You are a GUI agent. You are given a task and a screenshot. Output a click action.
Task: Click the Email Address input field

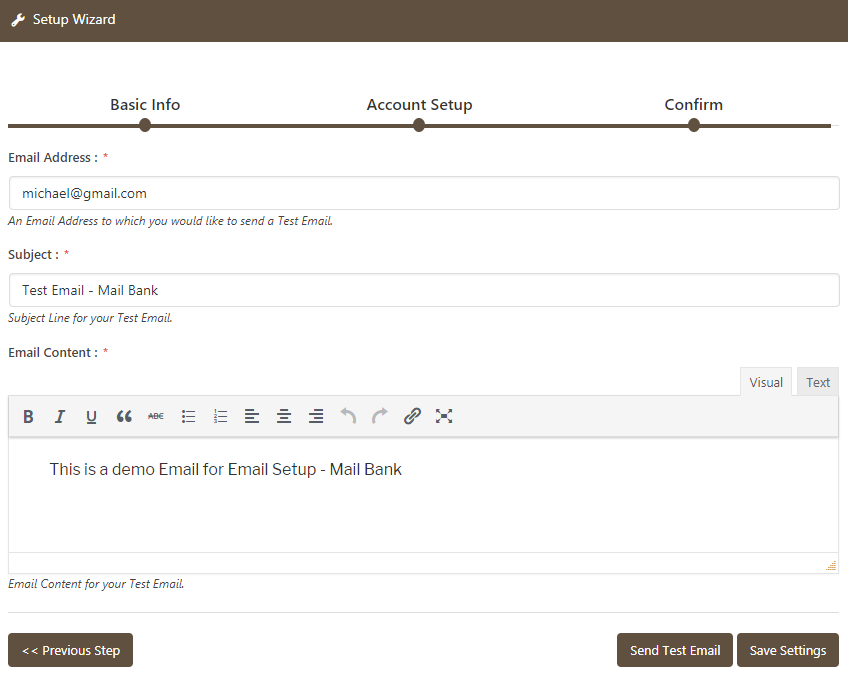click(423, 194)
